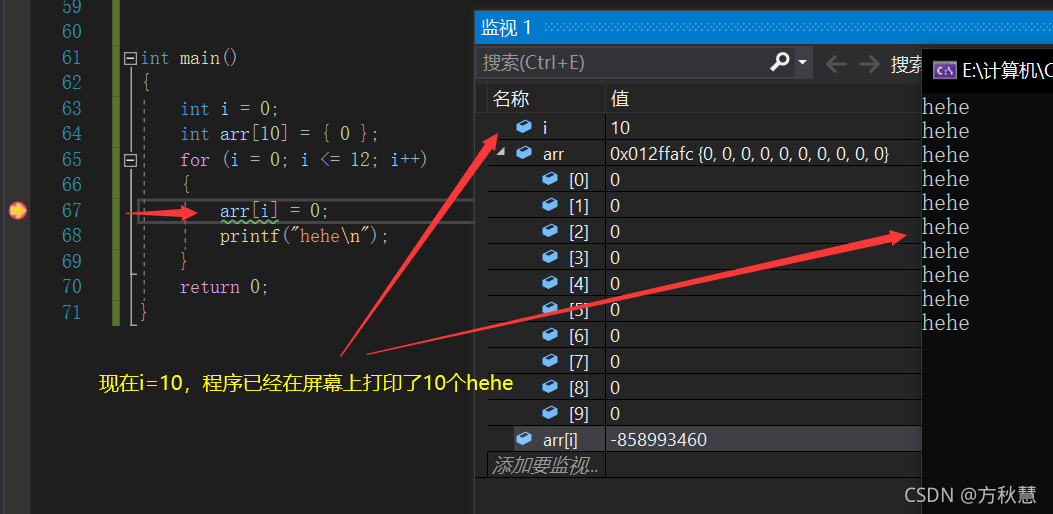1053x514 pixels.
Task: Click the code 'int arr[10] = { 0 };'
Action: tap(279, 134)
